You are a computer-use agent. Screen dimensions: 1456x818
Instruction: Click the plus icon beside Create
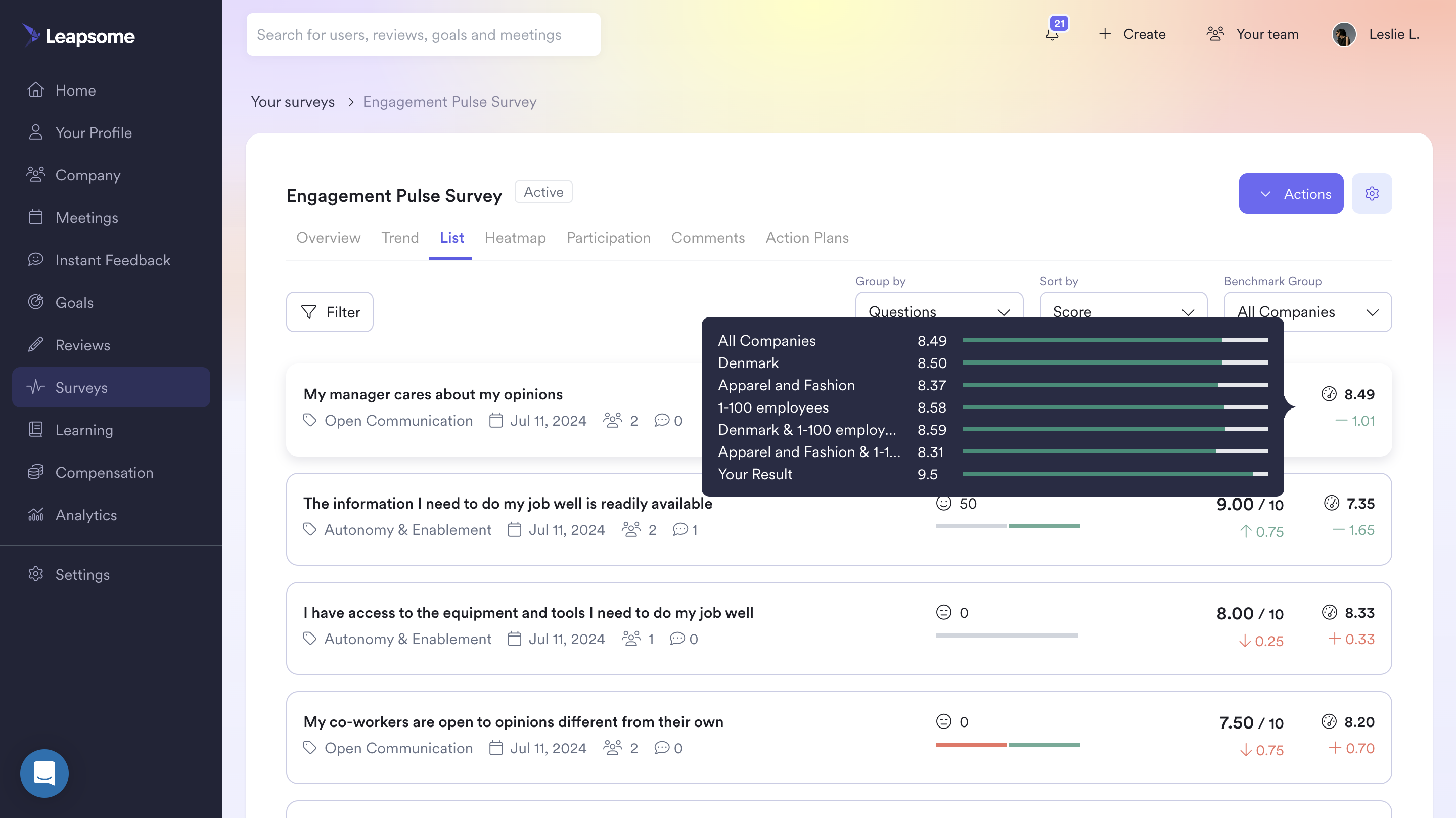pos(1105,34)
